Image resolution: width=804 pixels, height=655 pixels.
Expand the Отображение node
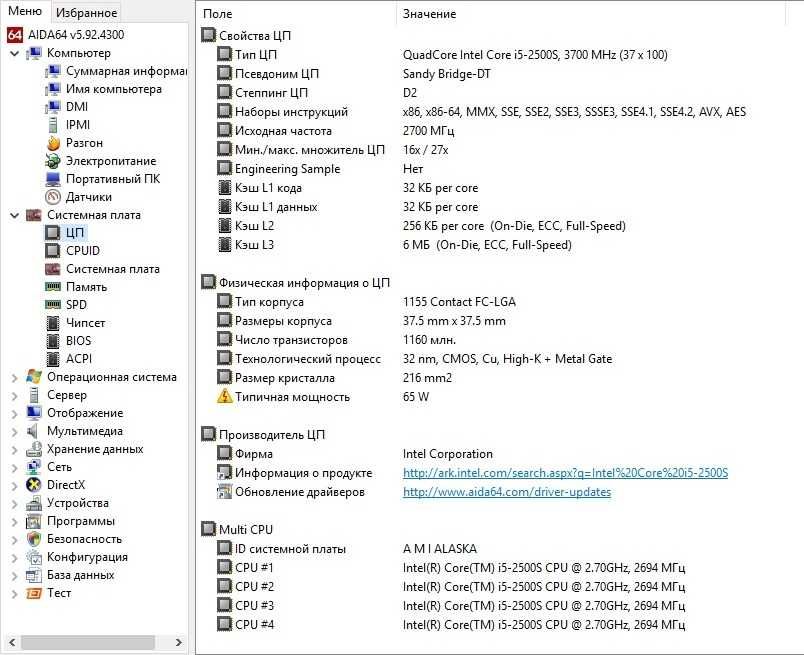tap(14, 414)
